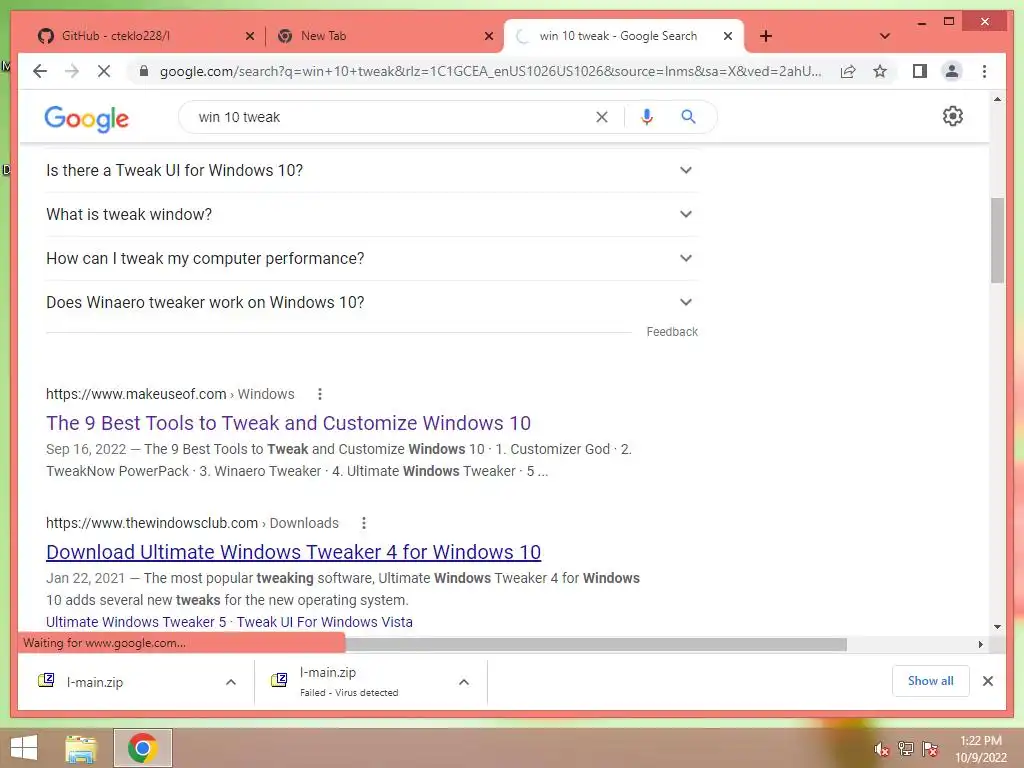Open Chrome three-dot menu

[985, 71]
